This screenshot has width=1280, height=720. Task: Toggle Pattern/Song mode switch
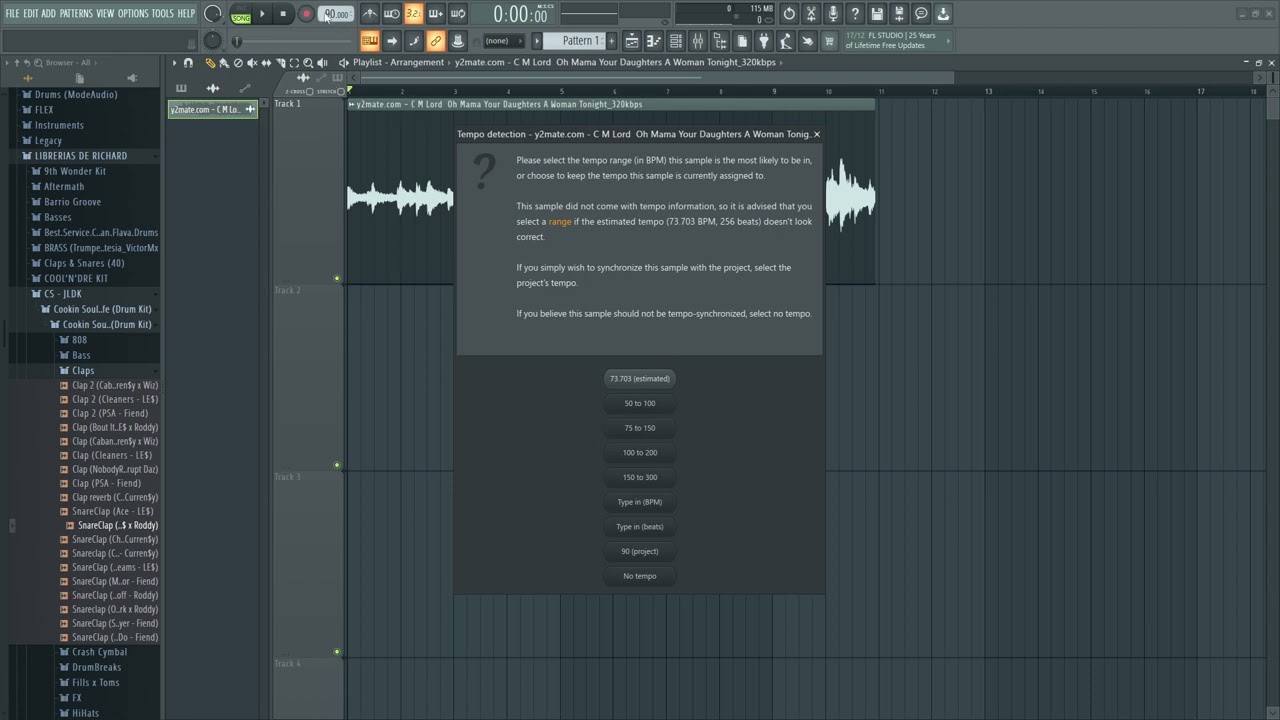coord(241,14)
